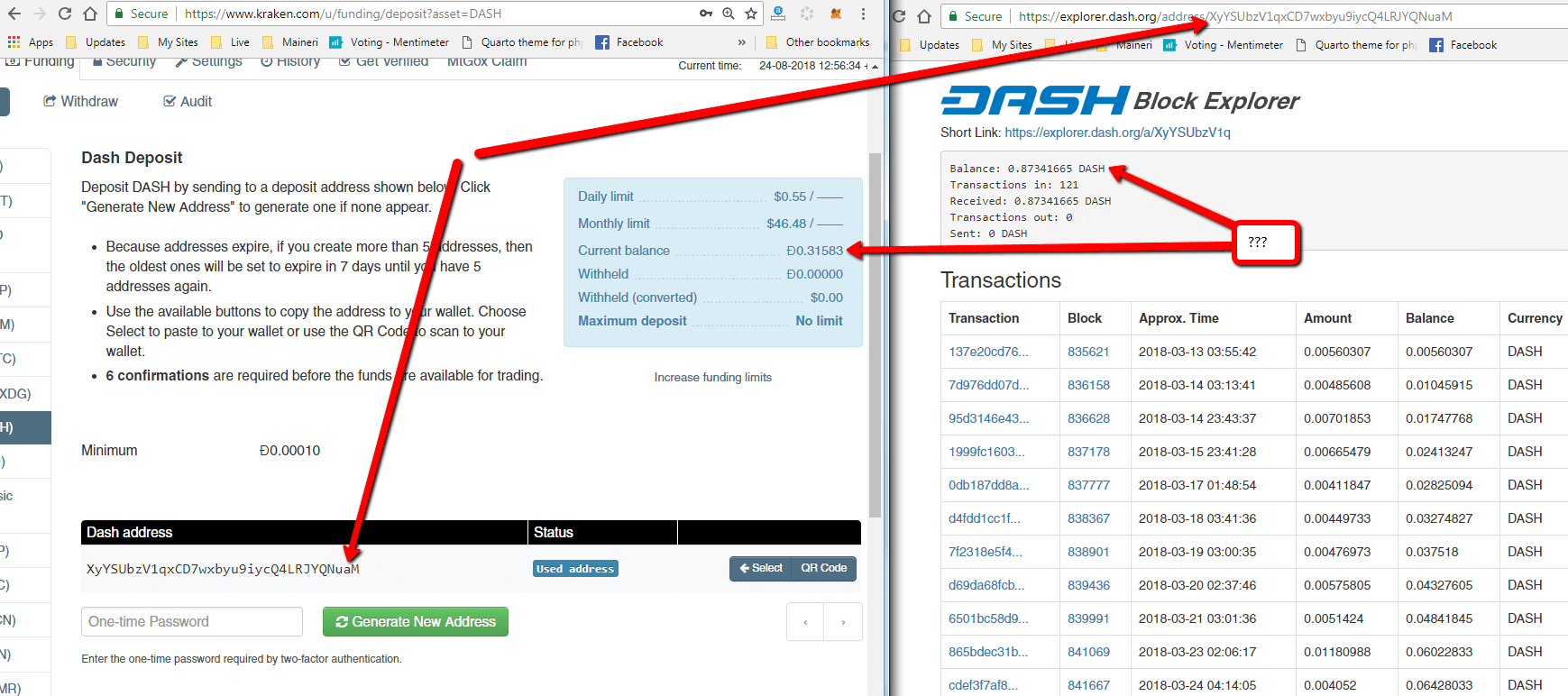Click the saved-password key icon in address bar

706,14
